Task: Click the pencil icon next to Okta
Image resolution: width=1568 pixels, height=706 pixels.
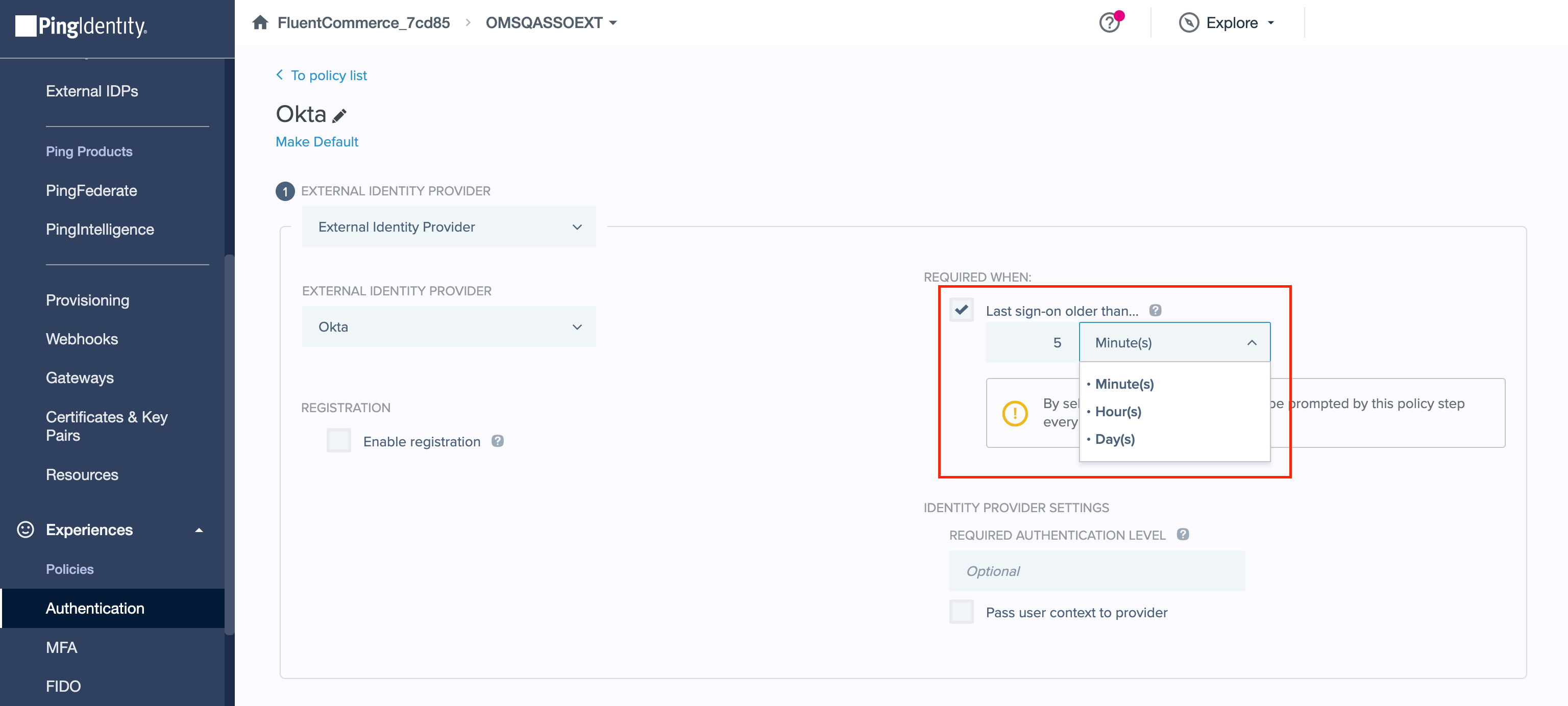Action: (339, 115)
